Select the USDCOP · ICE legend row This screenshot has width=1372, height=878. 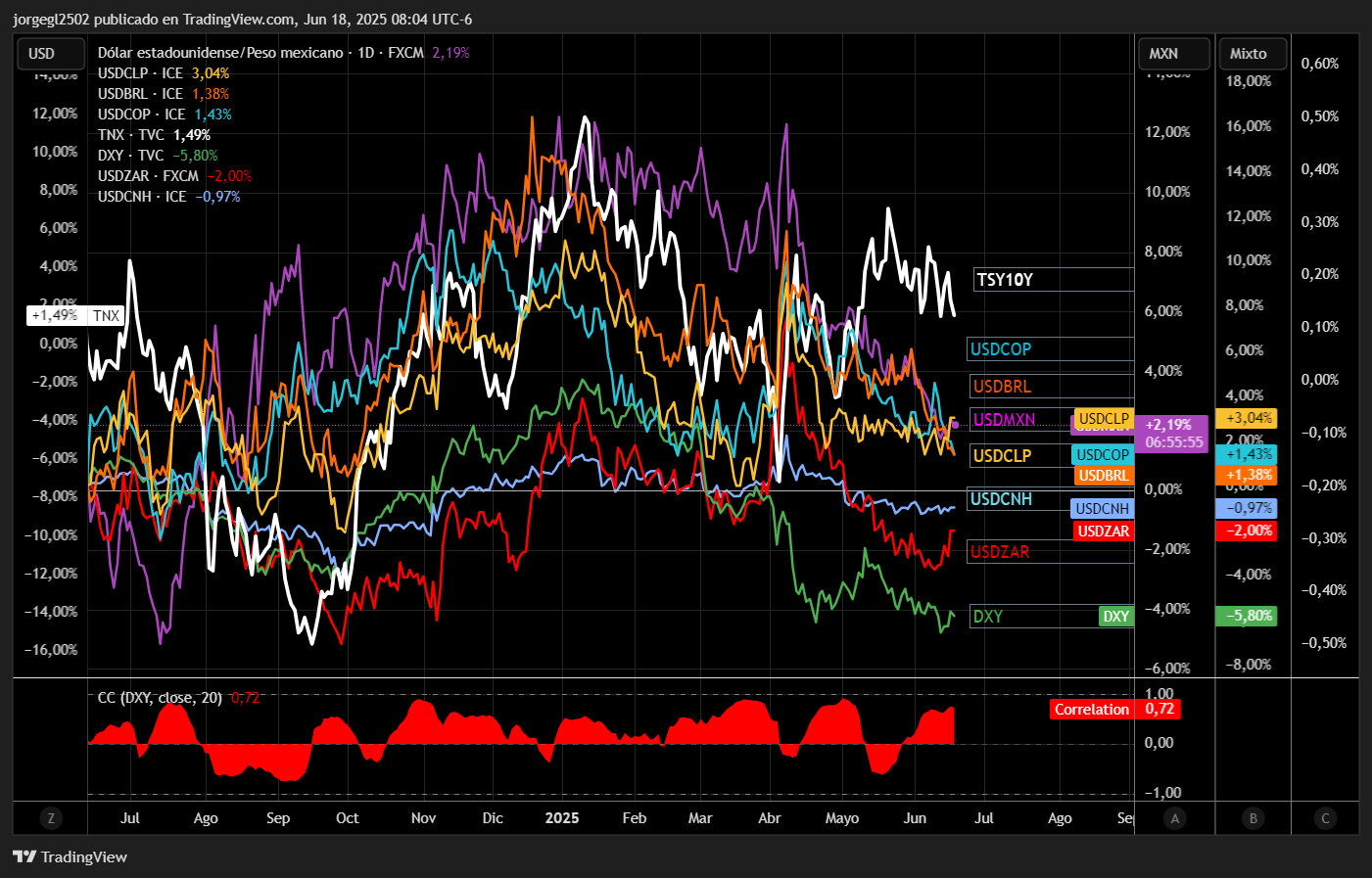[165, 115]
